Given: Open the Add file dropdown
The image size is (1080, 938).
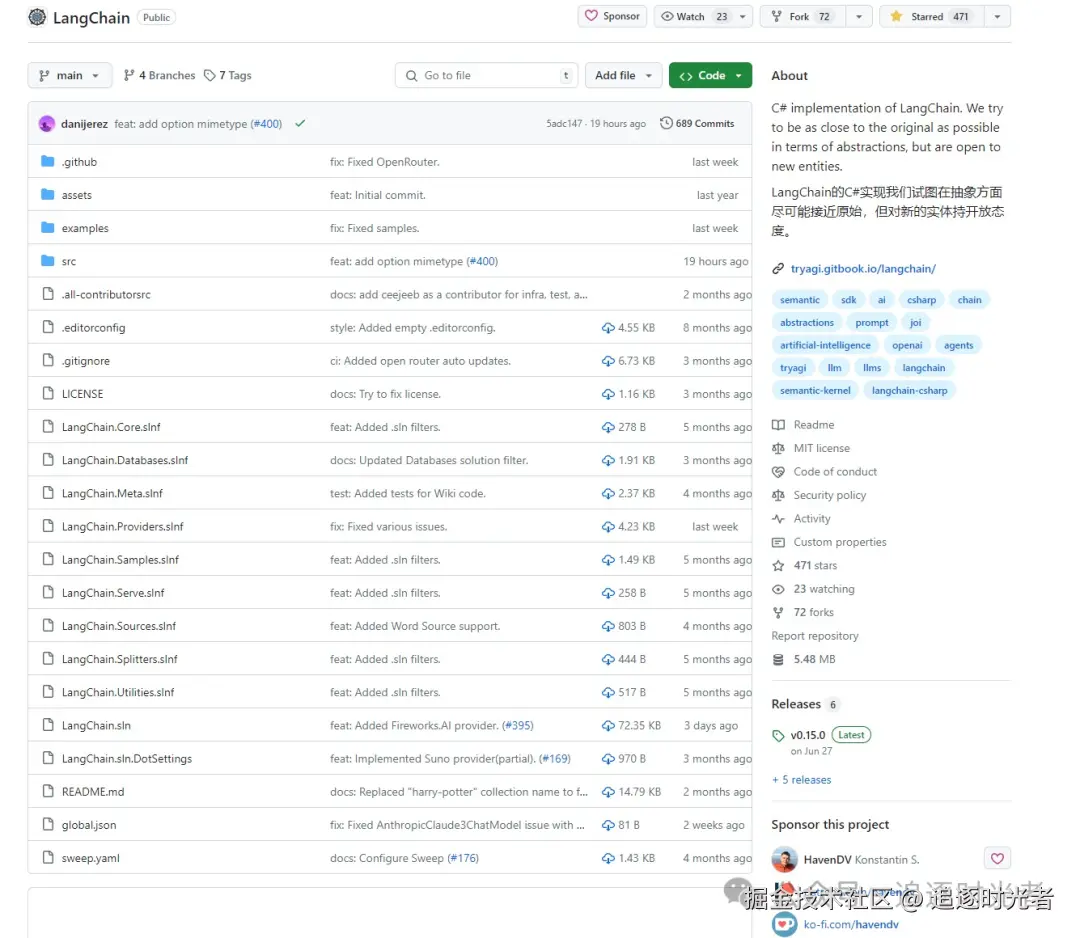Looking at the screenshot, I should coord(623,75).
